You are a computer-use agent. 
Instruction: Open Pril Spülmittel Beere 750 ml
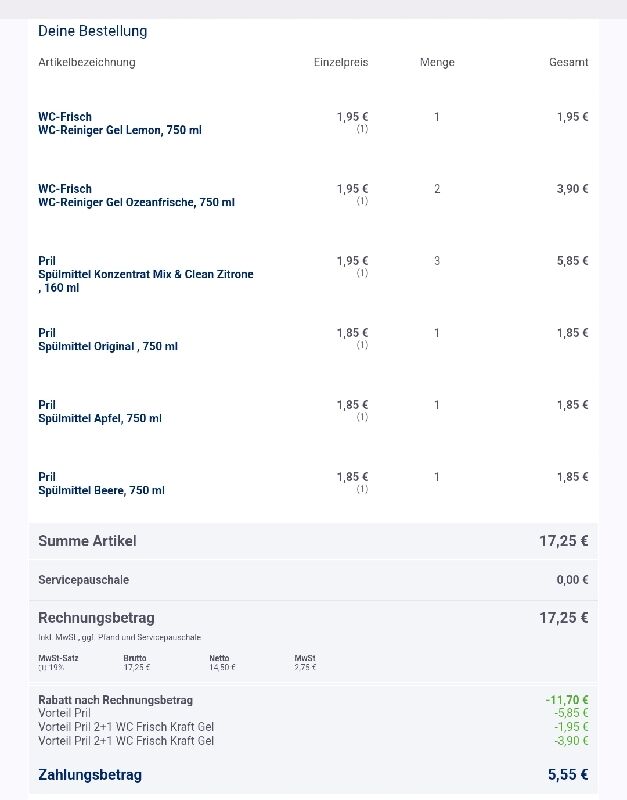[x=101, y=484]
